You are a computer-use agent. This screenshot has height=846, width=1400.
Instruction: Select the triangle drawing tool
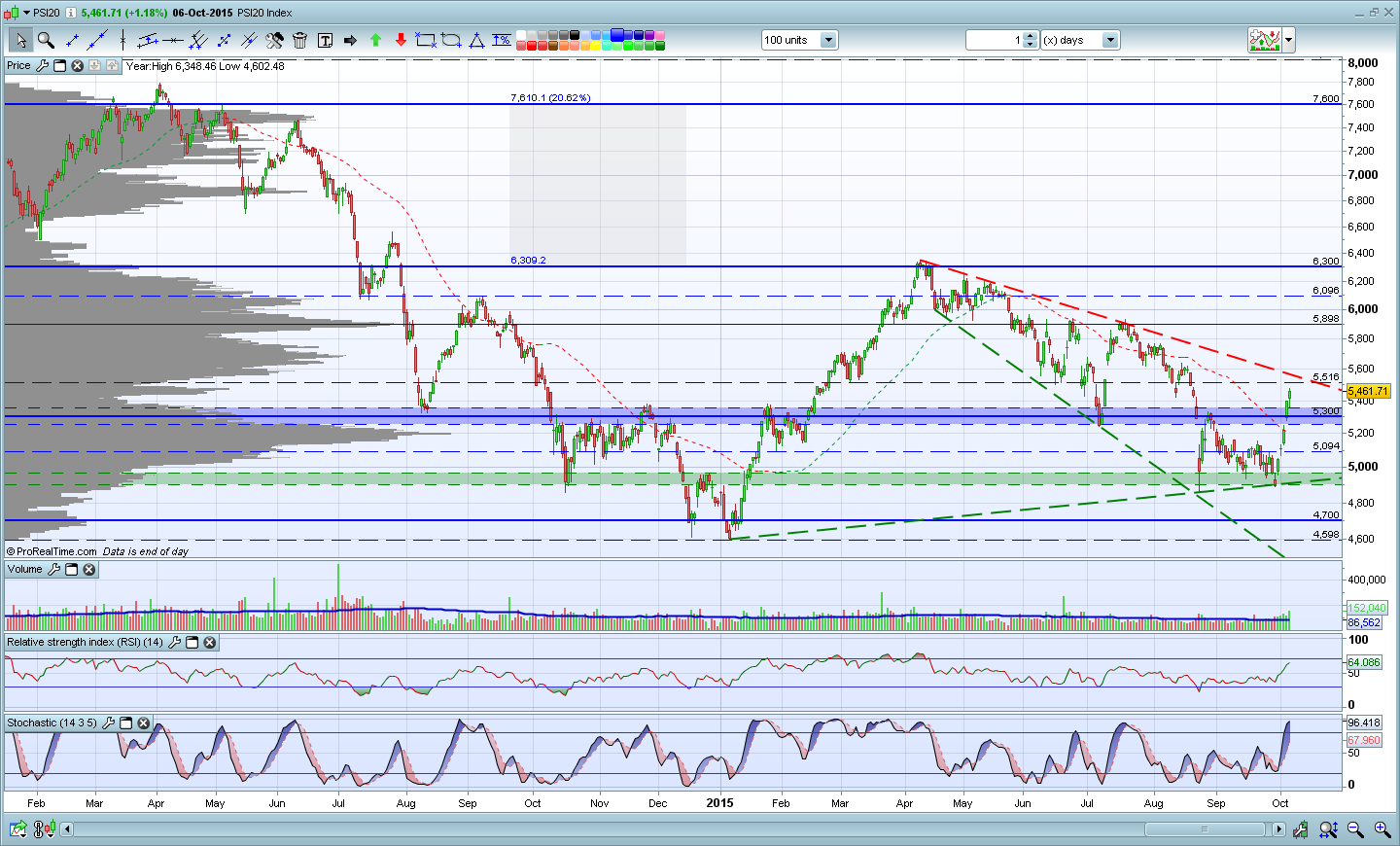(476, 40)
